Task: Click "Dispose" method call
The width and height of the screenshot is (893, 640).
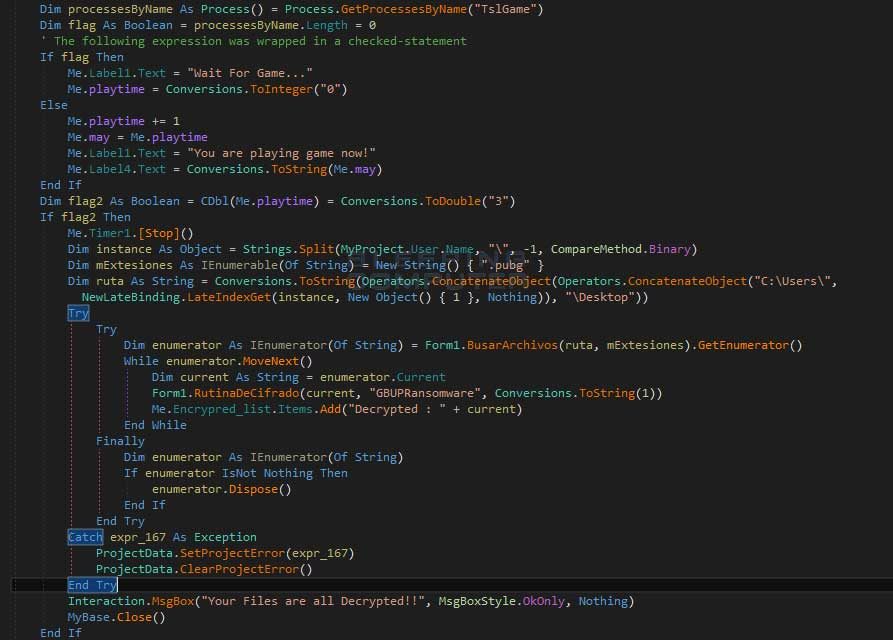Action: (253, 489)
